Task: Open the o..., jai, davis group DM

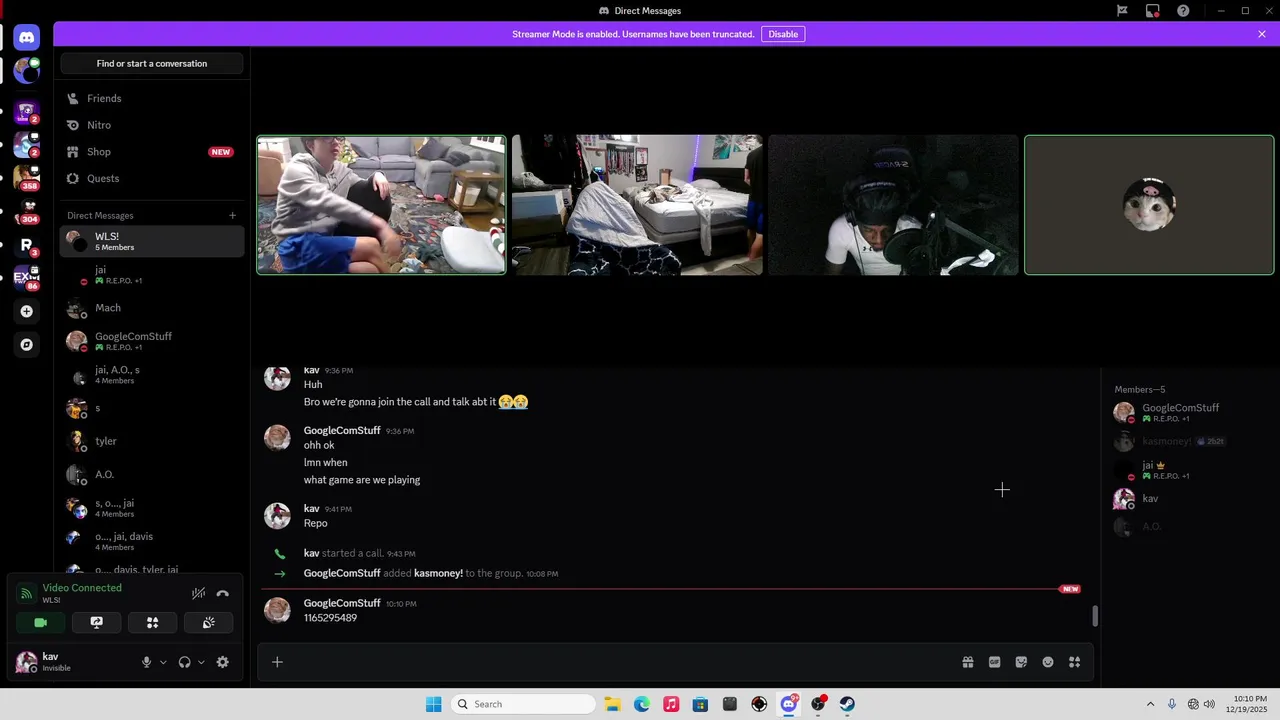Action: click(x=152, y=541)
